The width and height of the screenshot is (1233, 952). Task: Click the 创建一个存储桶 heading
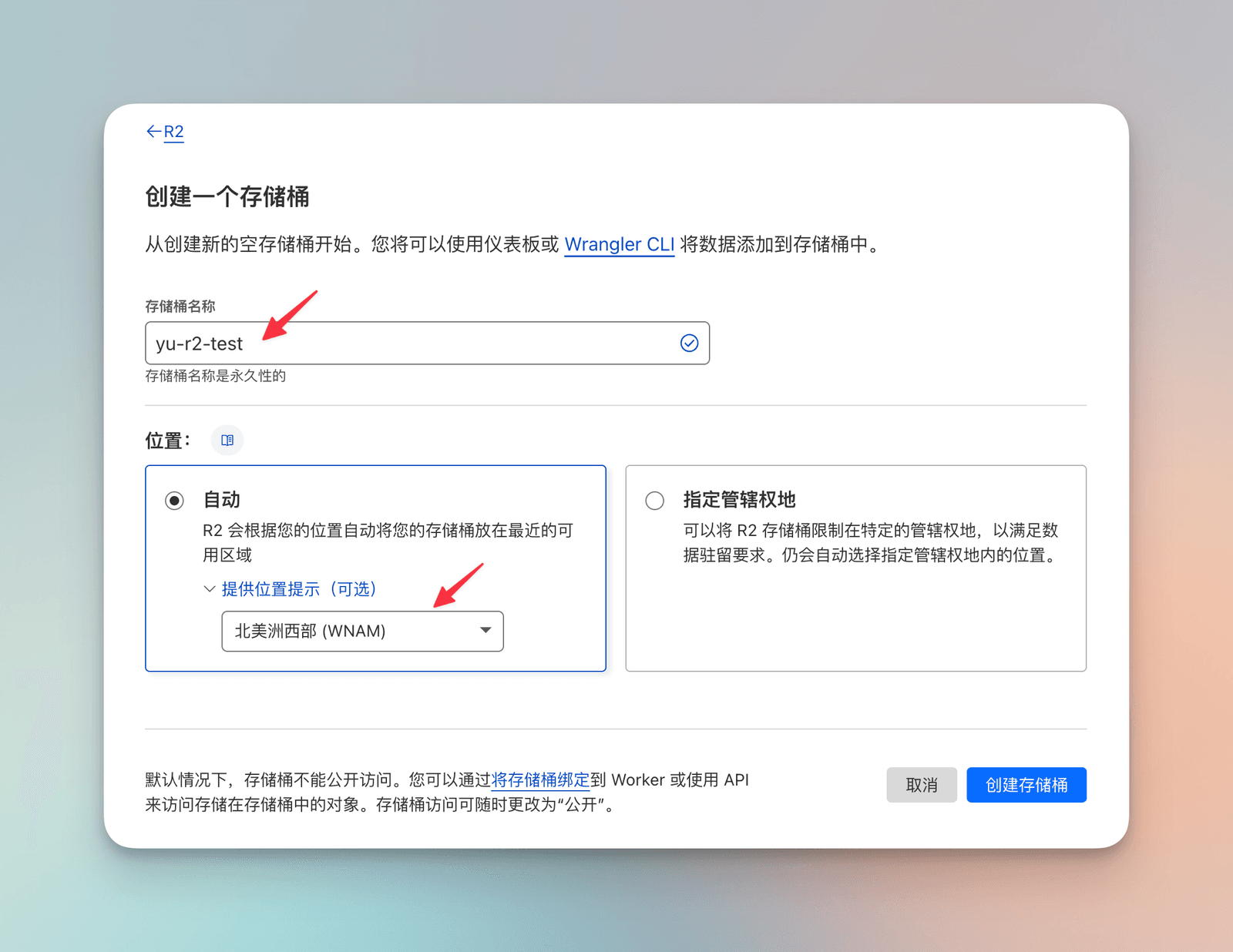coord(227,197)
